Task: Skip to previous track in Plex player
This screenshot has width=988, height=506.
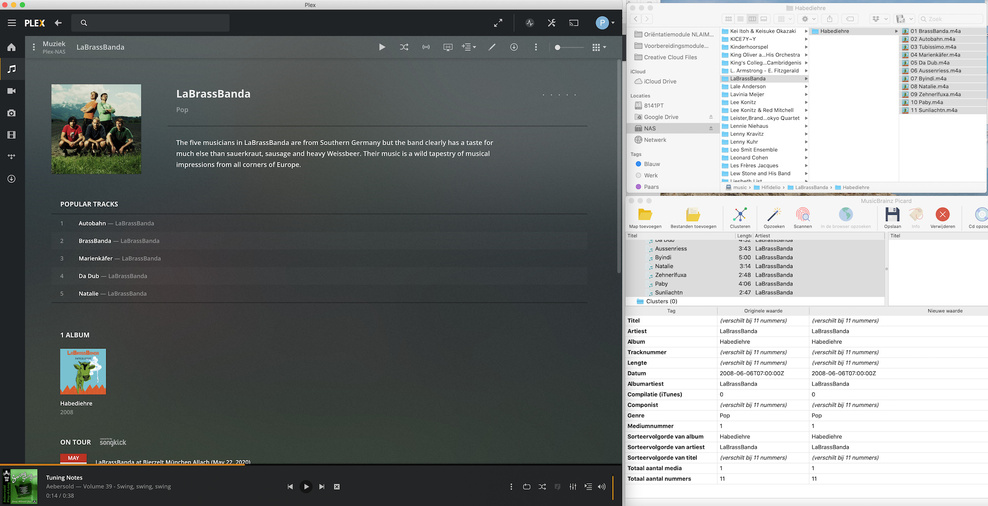Action: pyautogui.click(x=290, y=486)
